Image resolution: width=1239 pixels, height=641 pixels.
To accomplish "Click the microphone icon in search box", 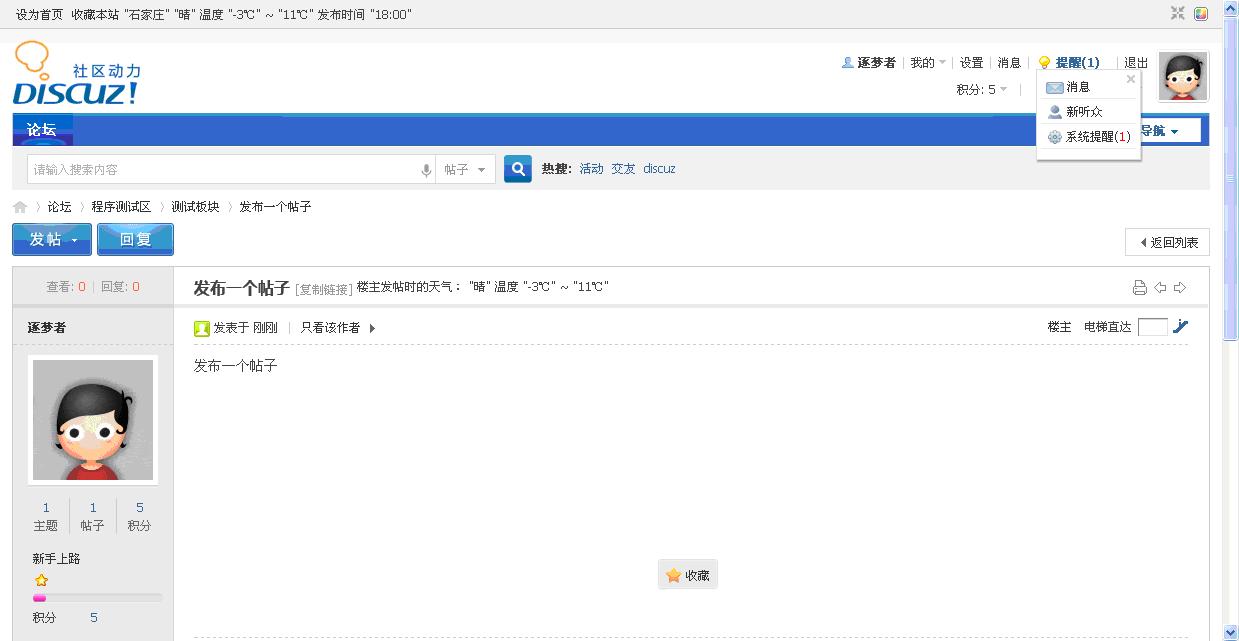I will click(426, 170).
